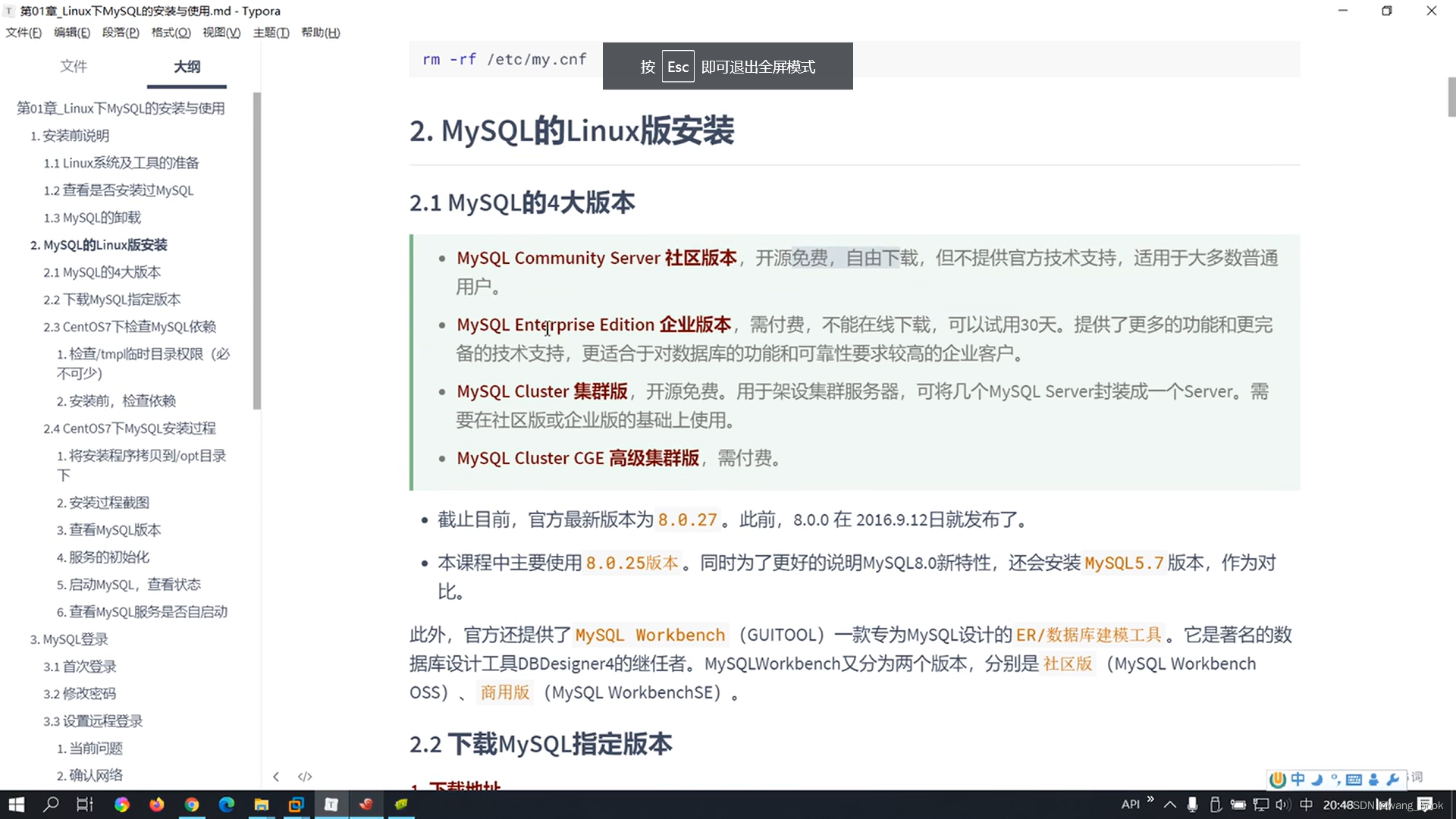Show hidden tray icons chevron
Image resolution: width=1456 pixels, height=819 pixels.
tap(1170, 805)
